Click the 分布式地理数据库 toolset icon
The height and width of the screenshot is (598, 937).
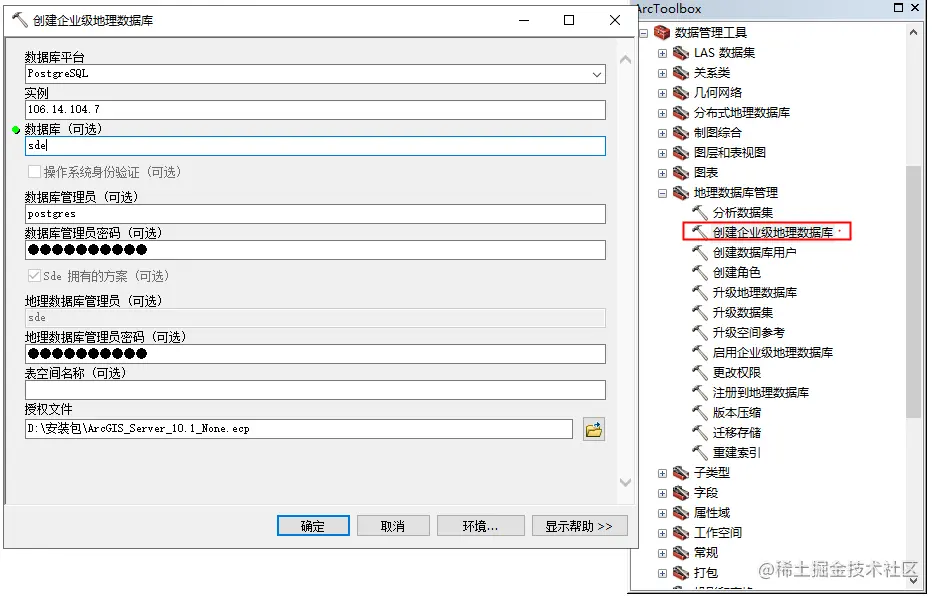coord(681,113)
